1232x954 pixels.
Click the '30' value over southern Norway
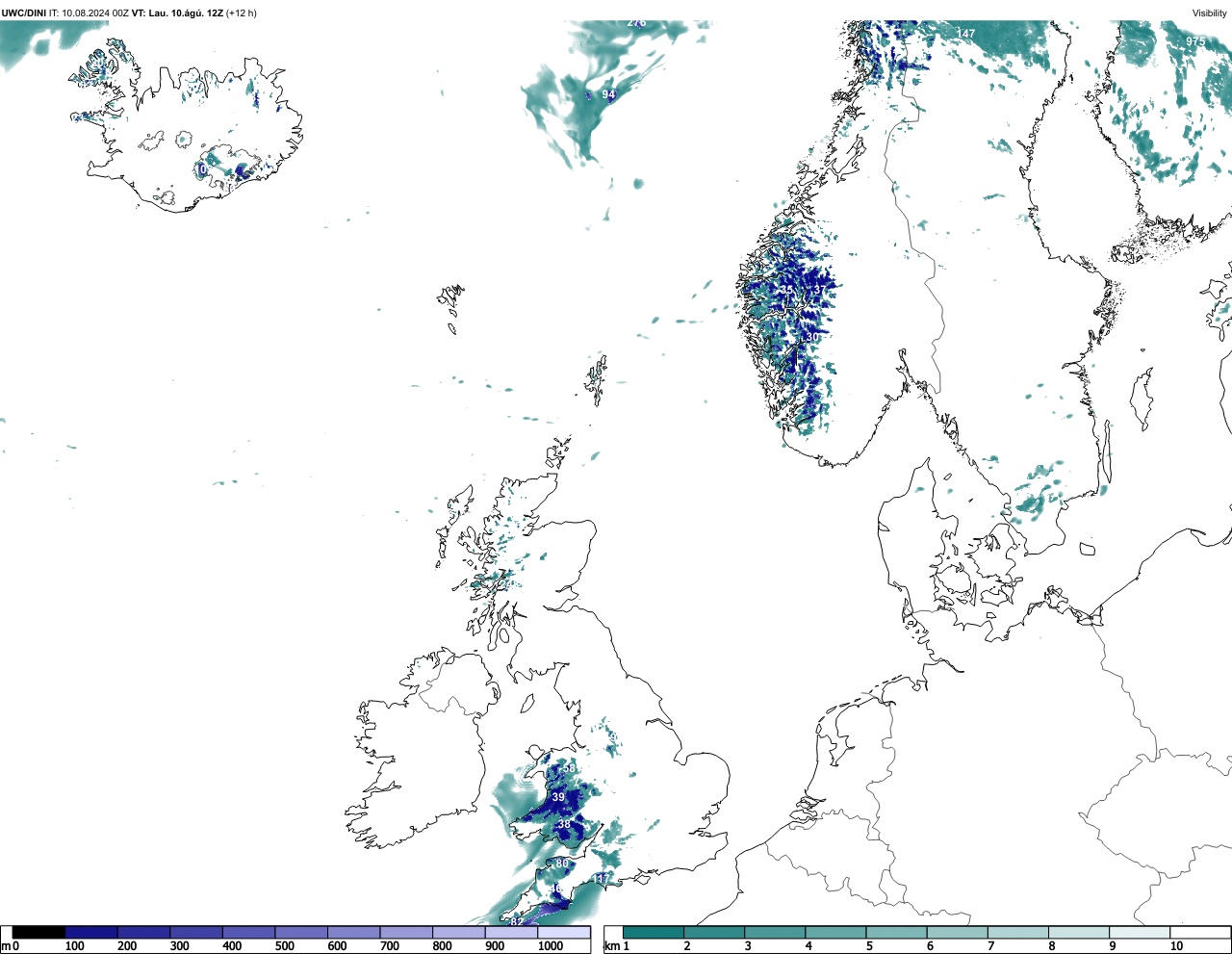[813, 338]
